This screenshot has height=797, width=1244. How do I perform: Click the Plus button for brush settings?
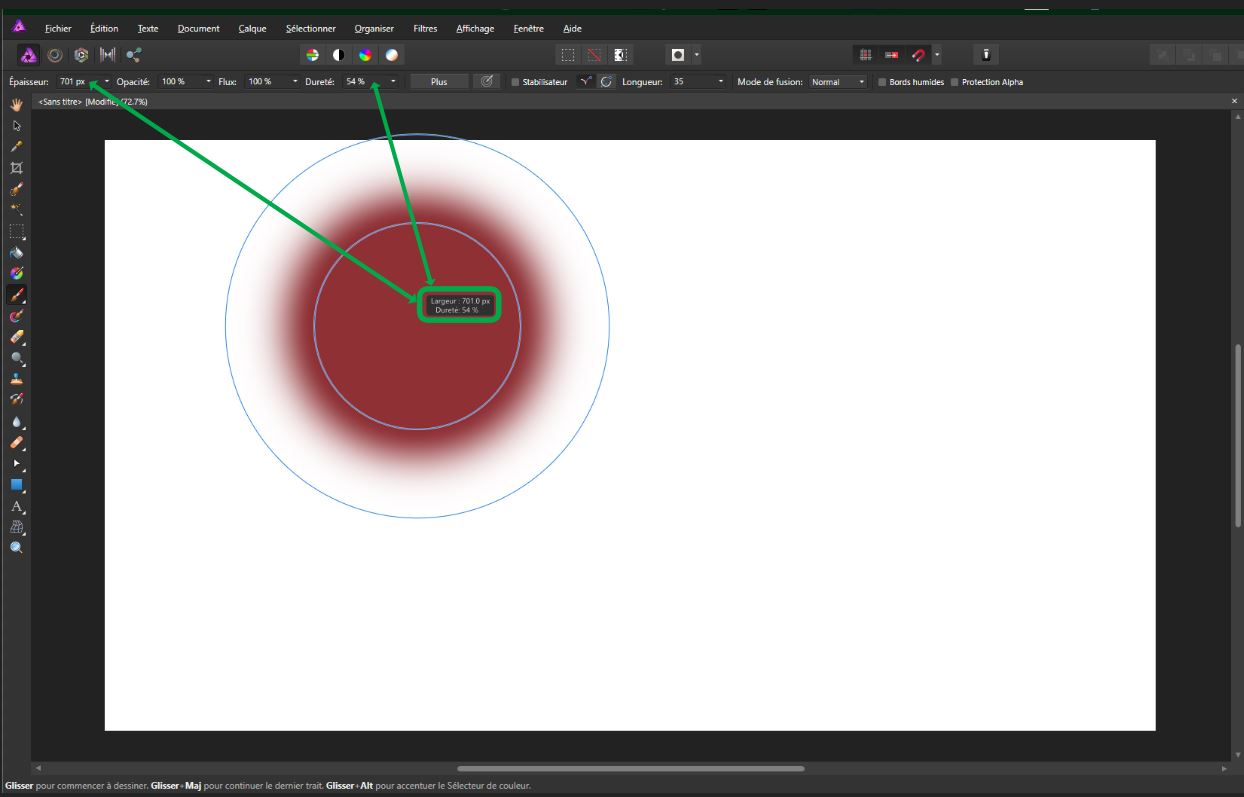click(439, 82)
